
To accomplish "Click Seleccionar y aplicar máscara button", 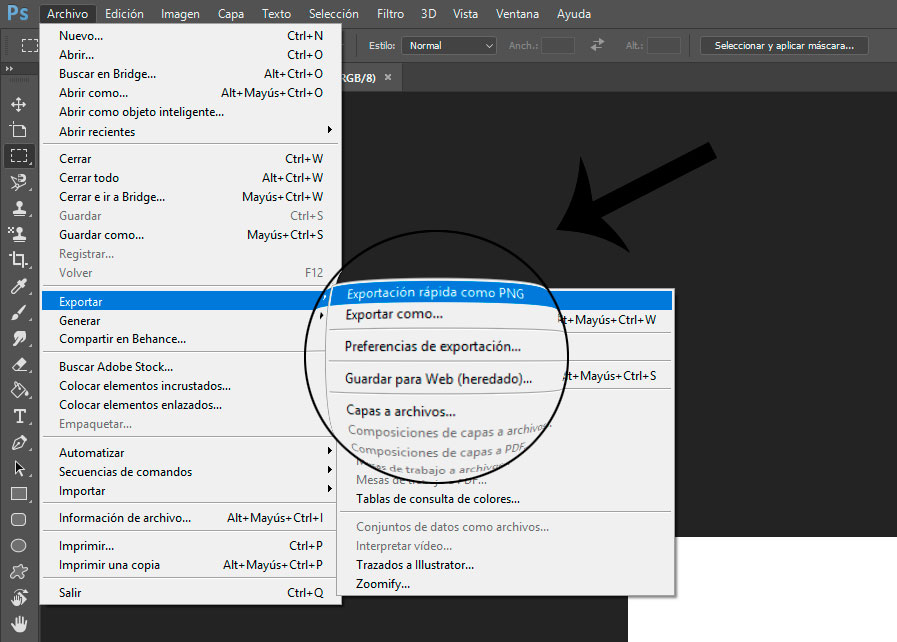I will 784,45.
